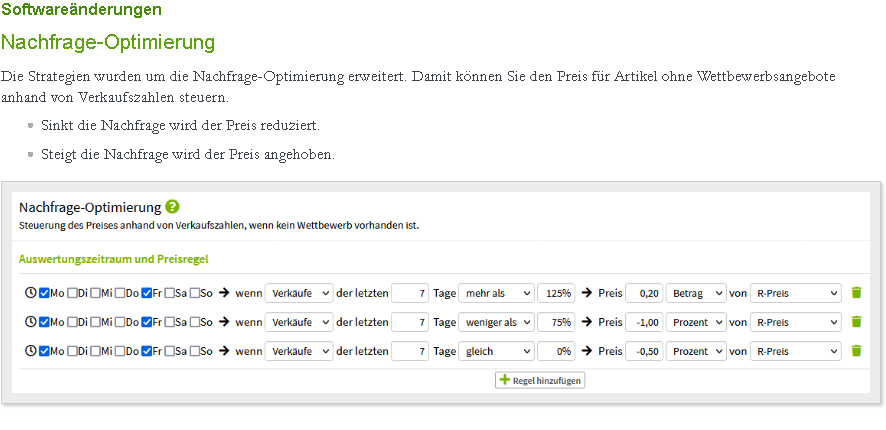
Task: Click the green help question mark icon
Action: coord(172,207)
